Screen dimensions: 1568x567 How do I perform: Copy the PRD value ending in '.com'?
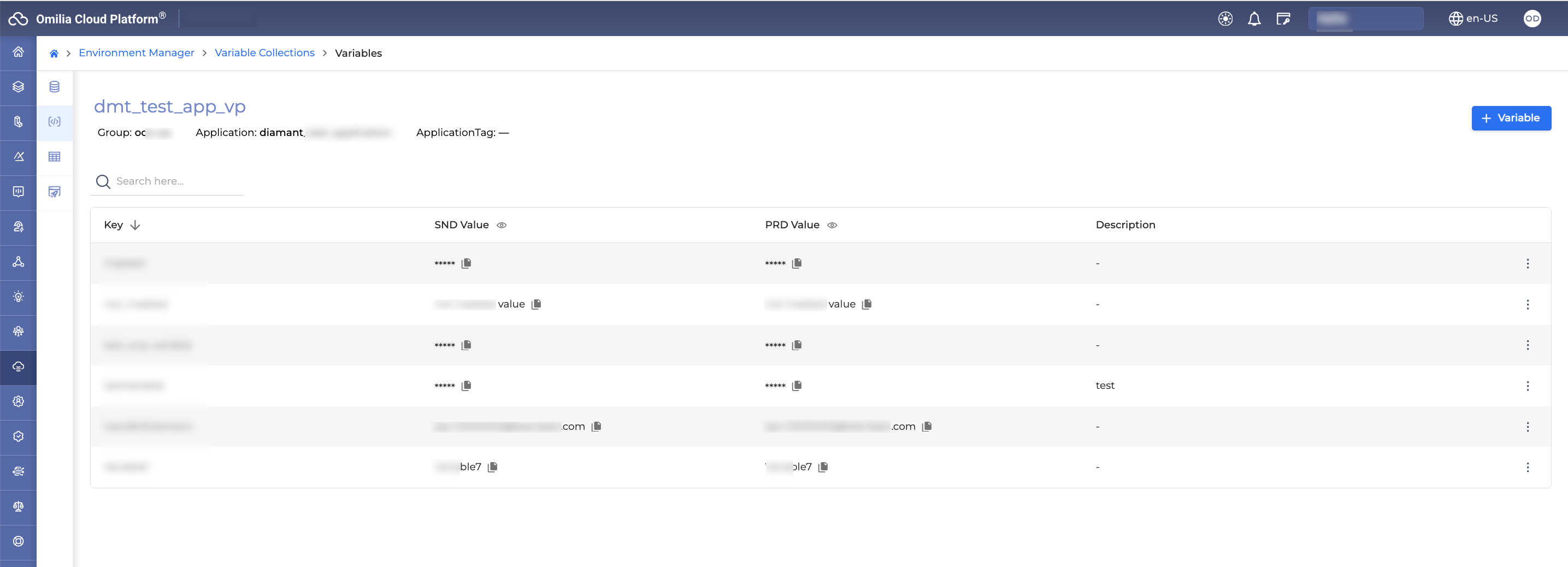[x=927, y=427]
